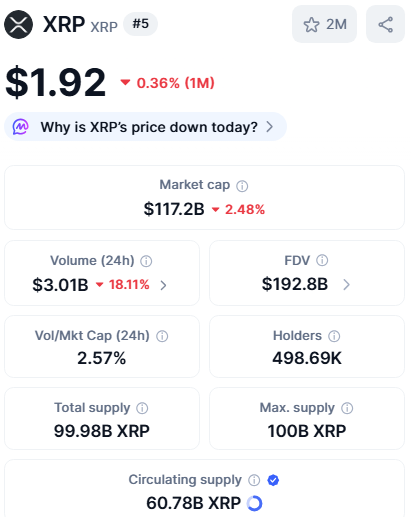
Task: Add XRP to watchlist with star button
Action: pyautogui.click(x=324, y=24)
